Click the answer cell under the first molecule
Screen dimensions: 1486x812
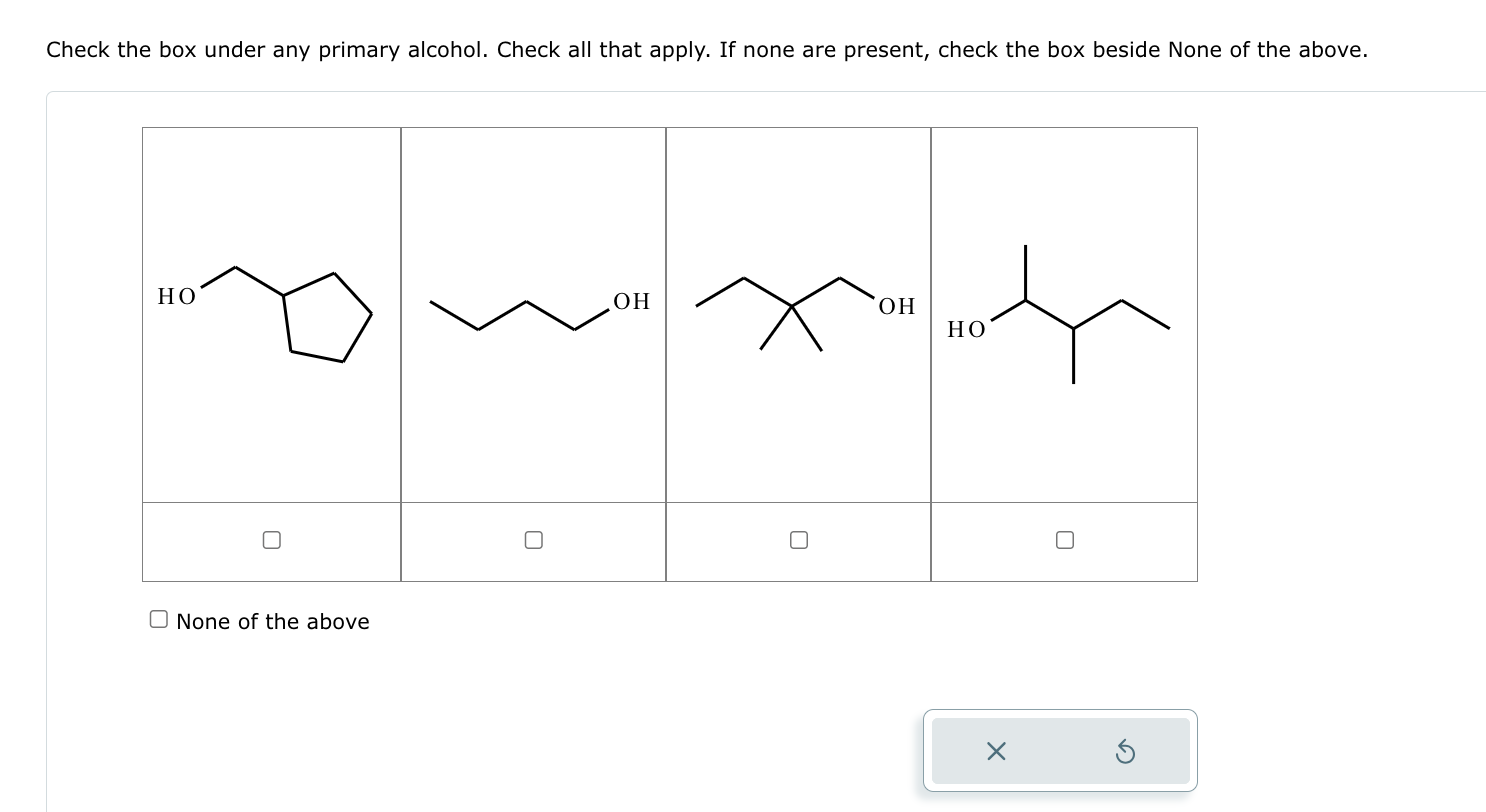point(272,541)
